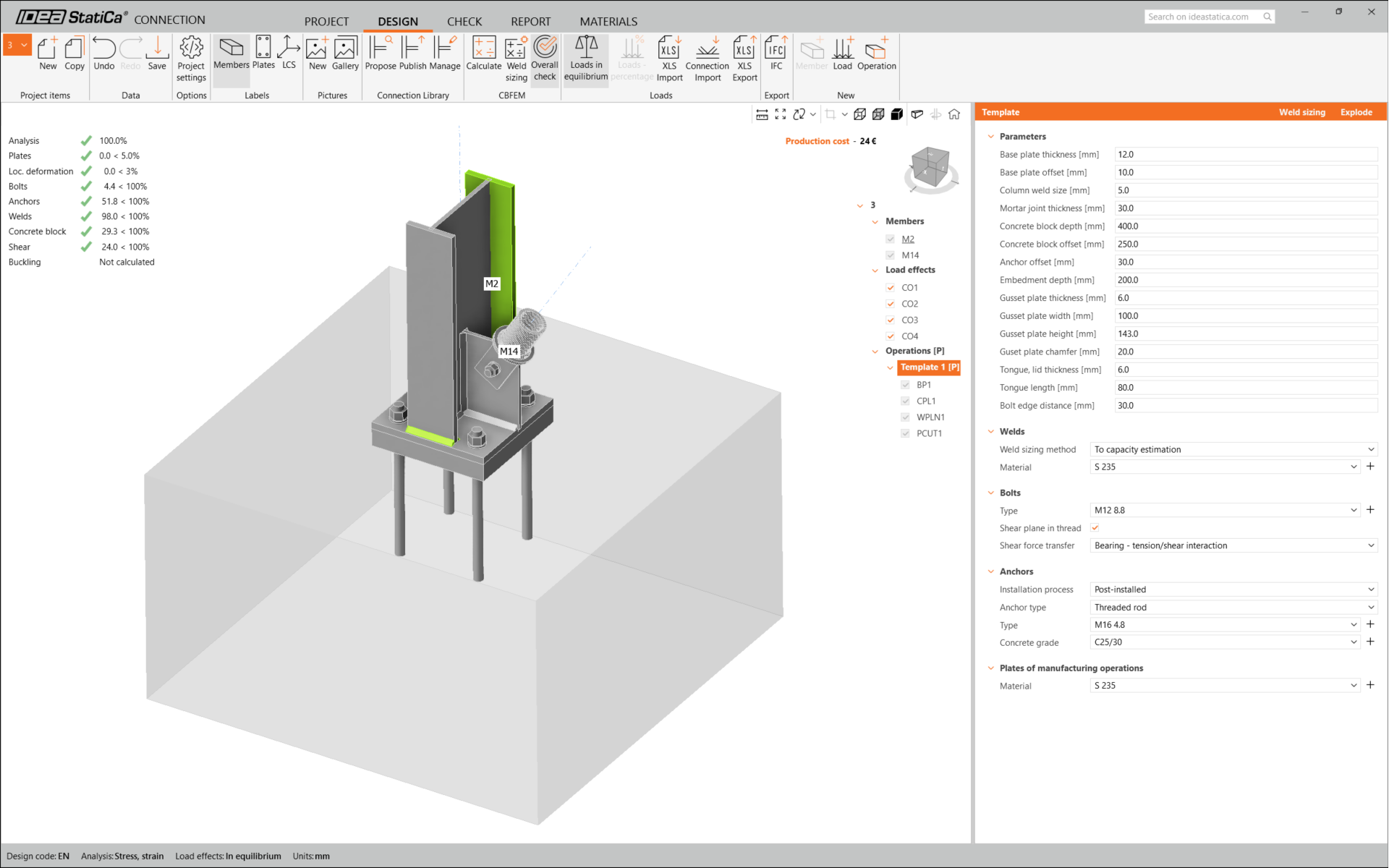Viewport: 1389px width, 868px height.
Task: Toggle the CO3 load effect checkbox
Action: coord(891,320)
